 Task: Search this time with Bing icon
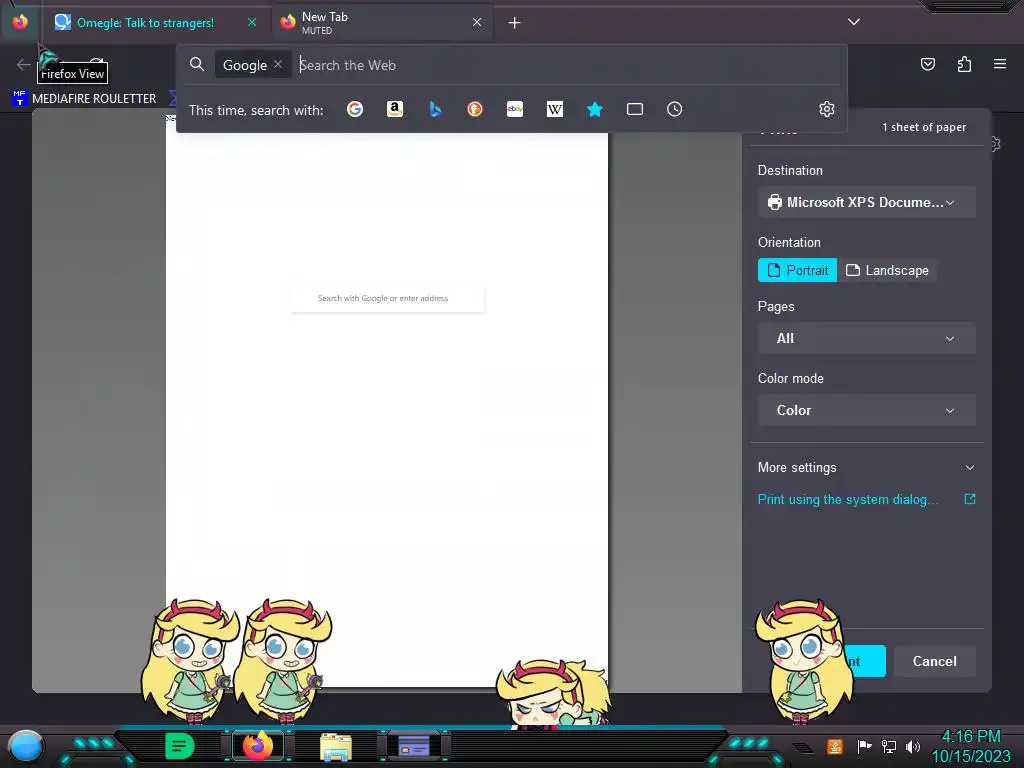[435, 109]
